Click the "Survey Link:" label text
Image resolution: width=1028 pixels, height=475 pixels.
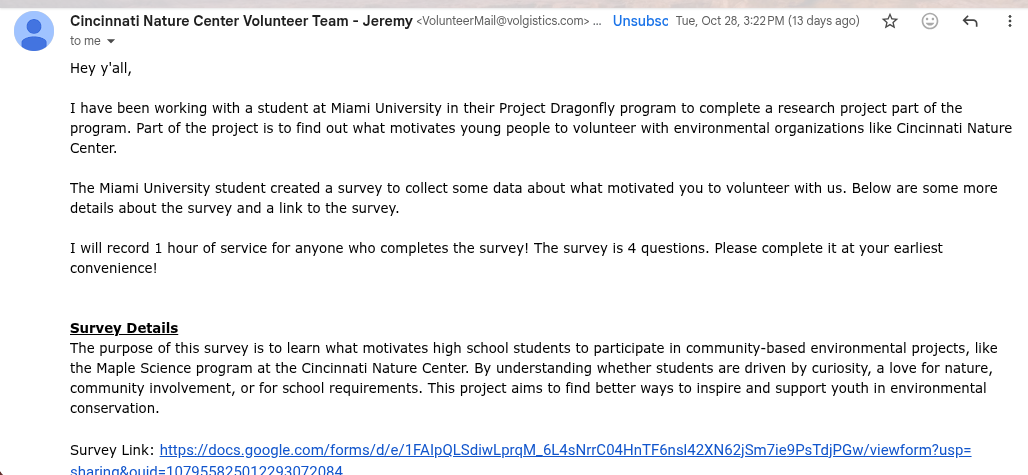[x=113, y=450]
